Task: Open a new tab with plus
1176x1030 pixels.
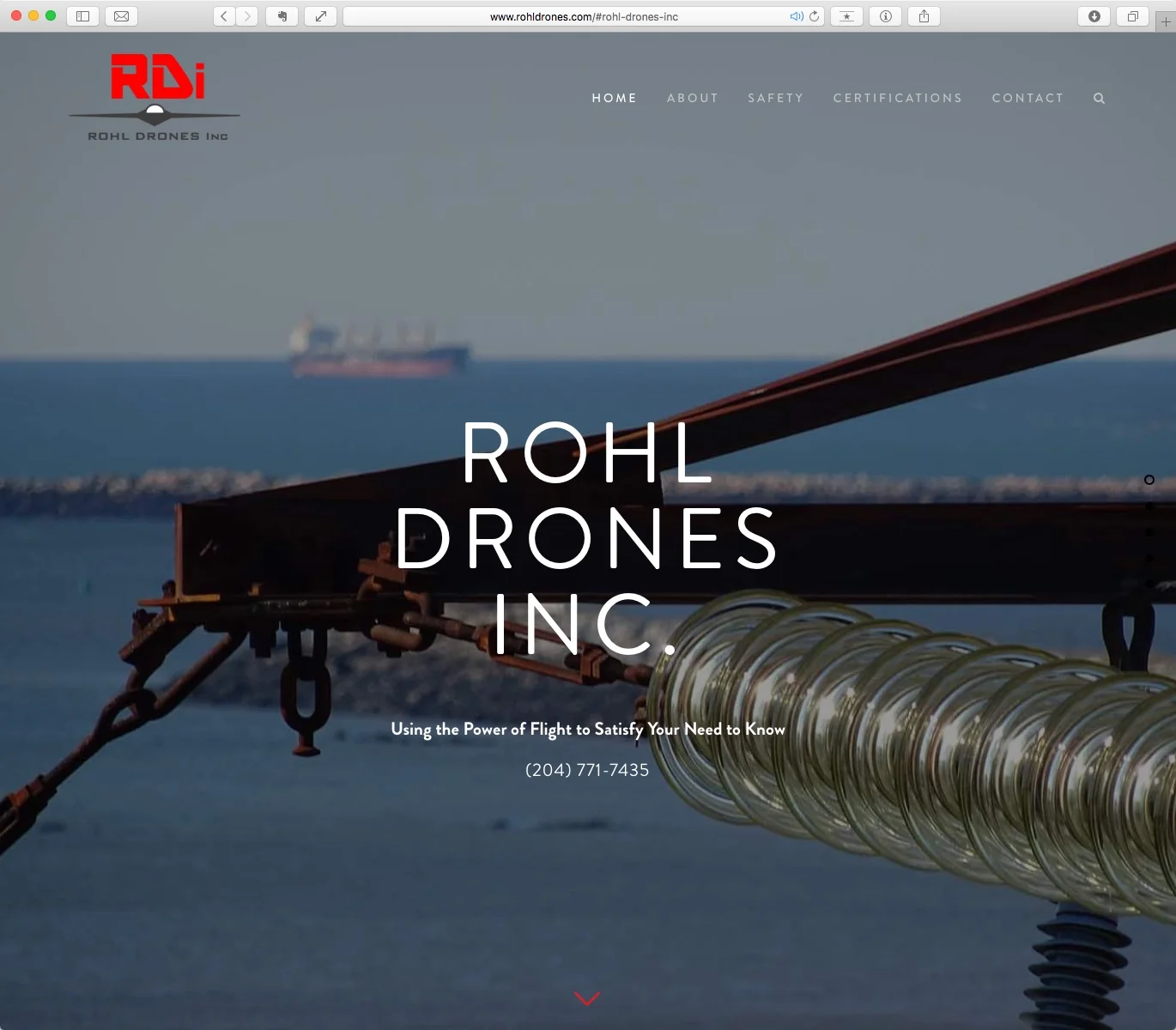Action: point(1165,21)
